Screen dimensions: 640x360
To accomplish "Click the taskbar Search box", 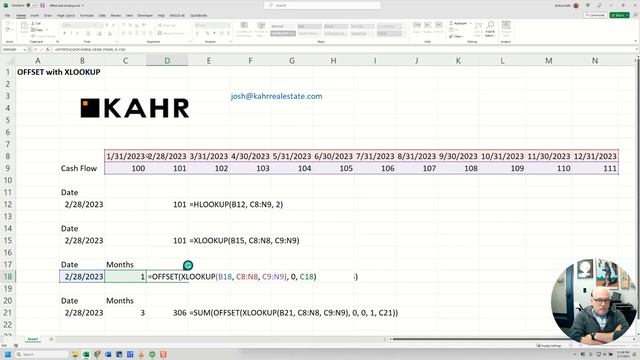I will pos(42,354).
